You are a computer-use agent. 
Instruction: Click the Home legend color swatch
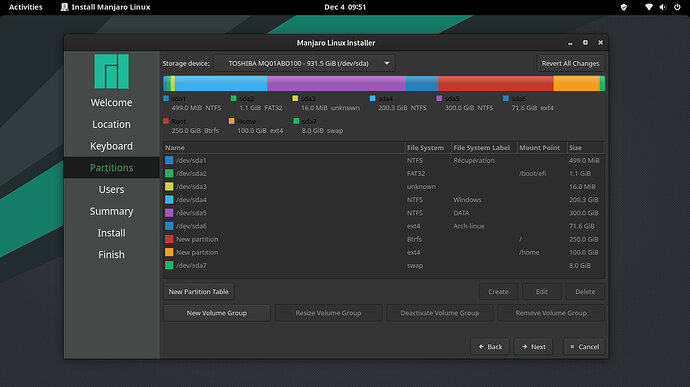231,121
